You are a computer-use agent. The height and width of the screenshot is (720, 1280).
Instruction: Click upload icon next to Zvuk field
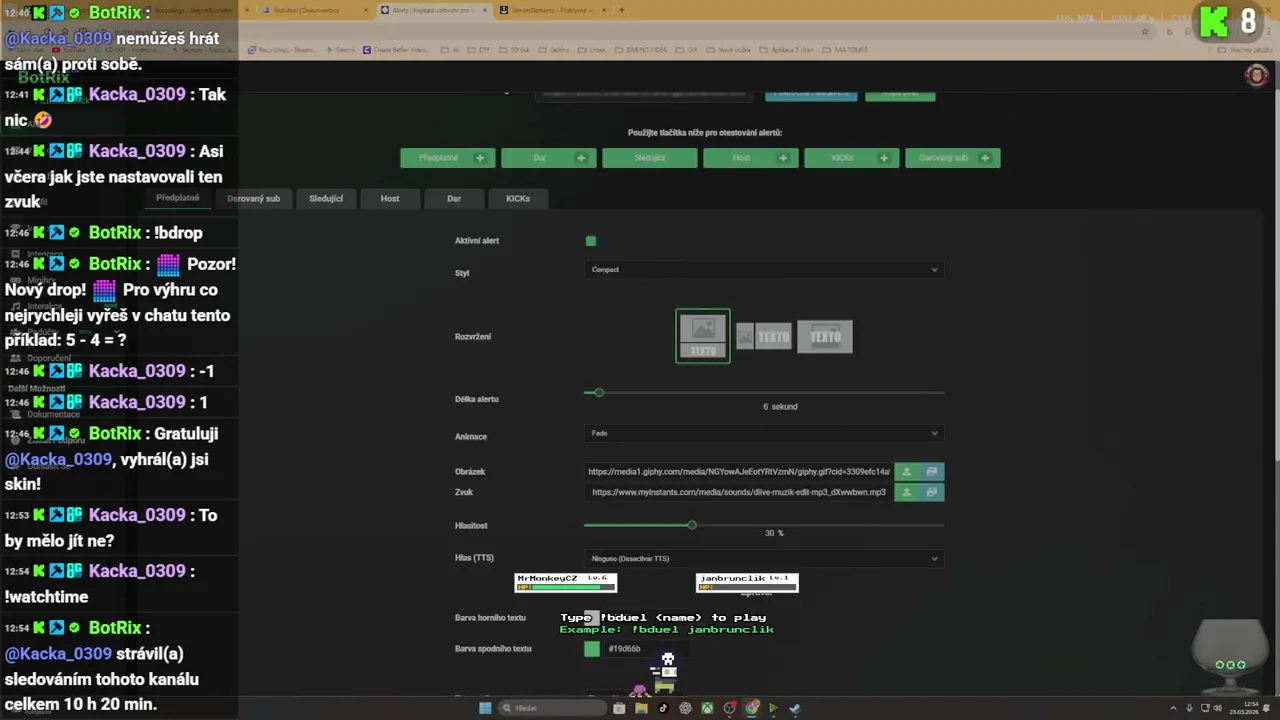point(907,492)
